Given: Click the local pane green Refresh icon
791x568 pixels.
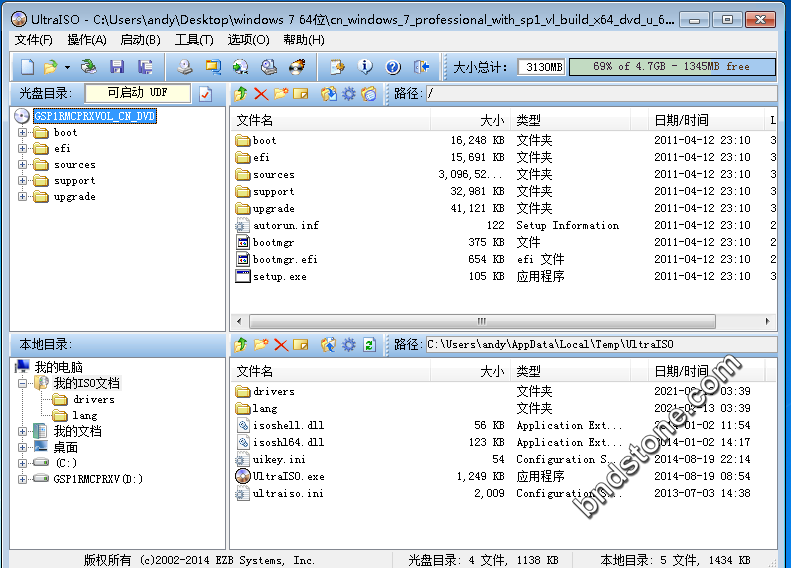Looking at the screenshot, I should pyautogui.click(x=369, y=345).
